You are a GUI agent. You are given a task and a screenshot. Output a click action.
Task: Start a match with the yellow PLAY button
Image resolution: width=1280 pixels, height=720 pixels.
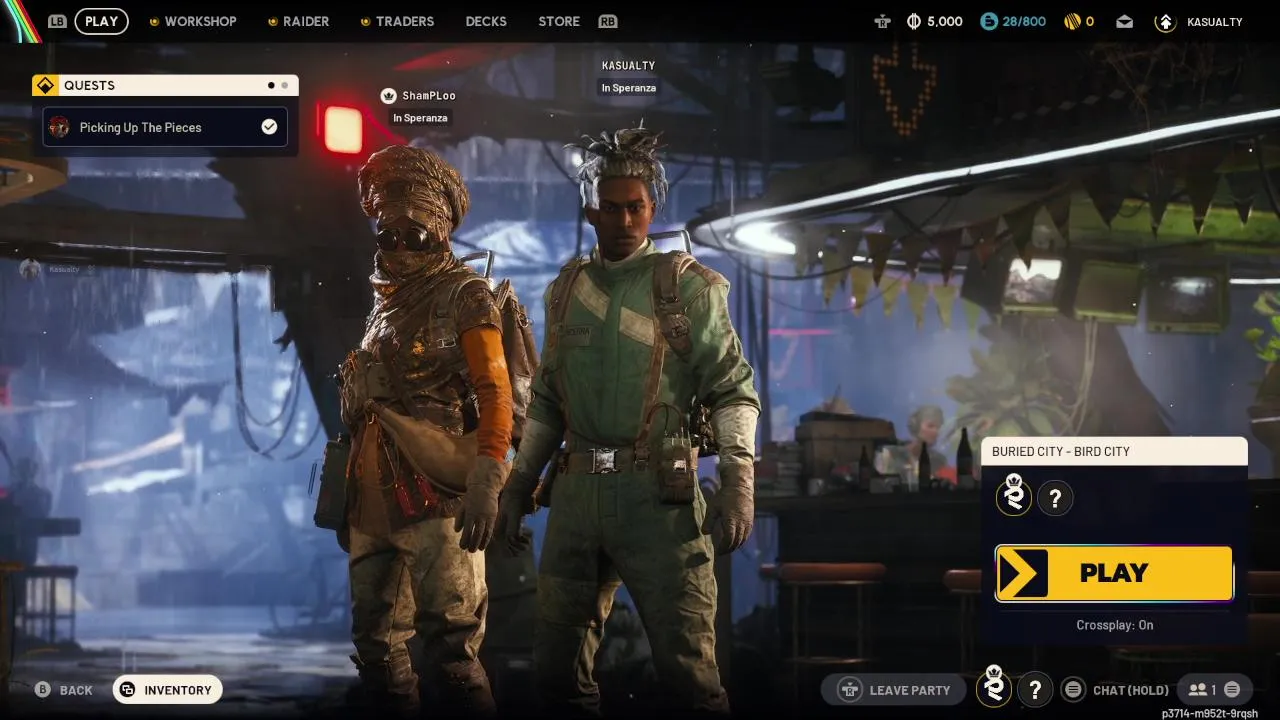(x=1114, y=573)
